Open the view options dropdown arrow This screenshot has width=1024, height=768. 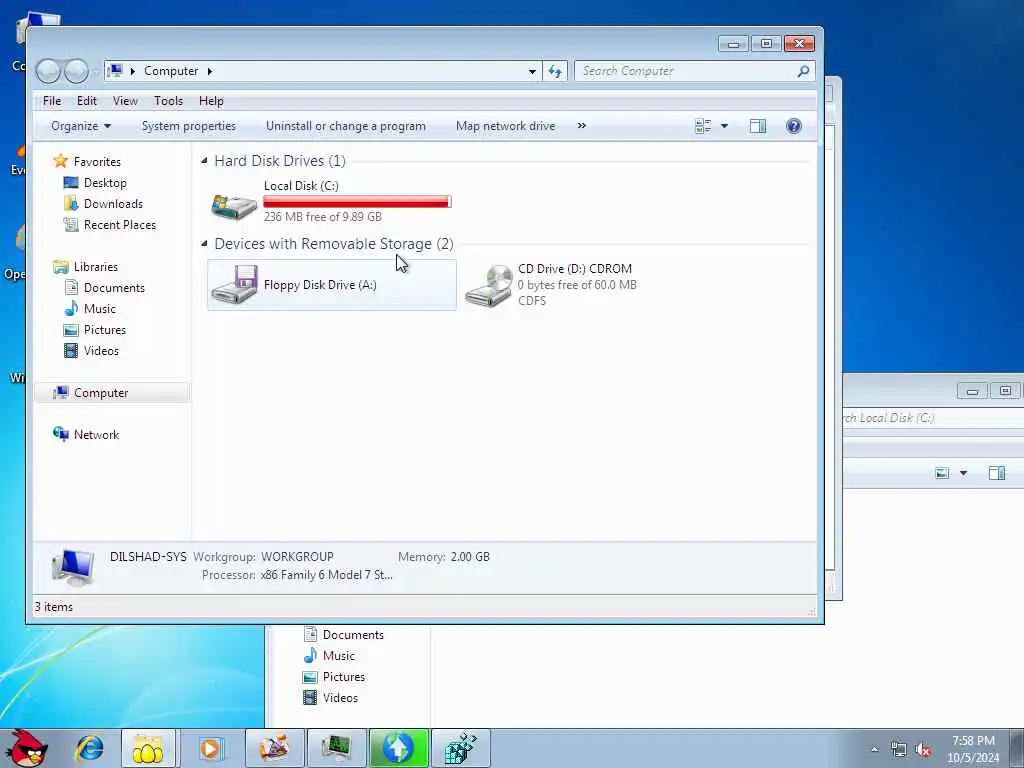[x=724, y=126]
